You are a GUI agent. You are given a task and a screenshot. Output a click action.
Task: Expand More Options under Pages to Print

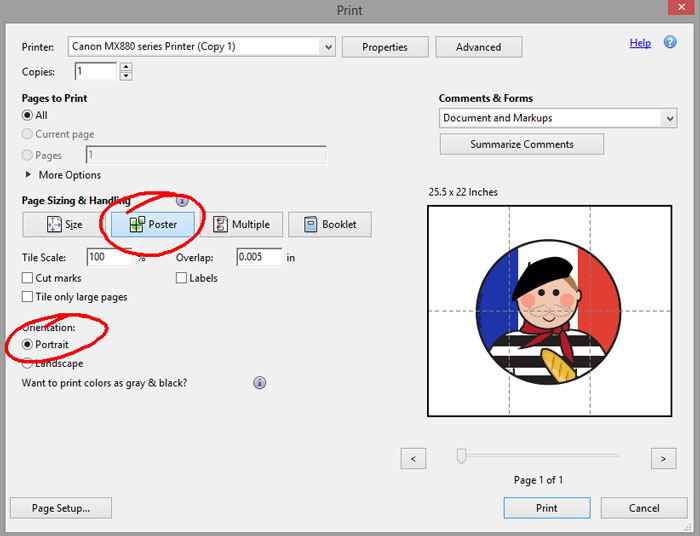pos(28,175)
